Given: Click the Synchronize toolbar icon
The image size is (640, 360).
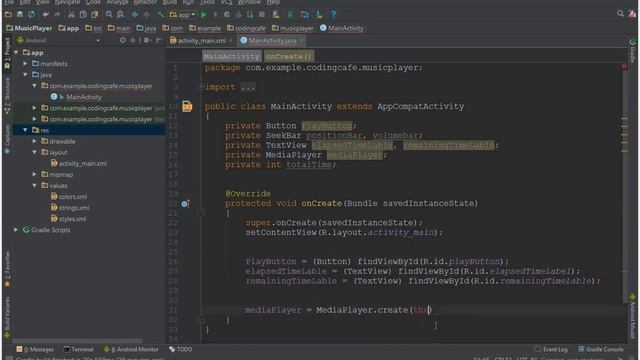Looking at the screenshot, I should click(31, 15).
